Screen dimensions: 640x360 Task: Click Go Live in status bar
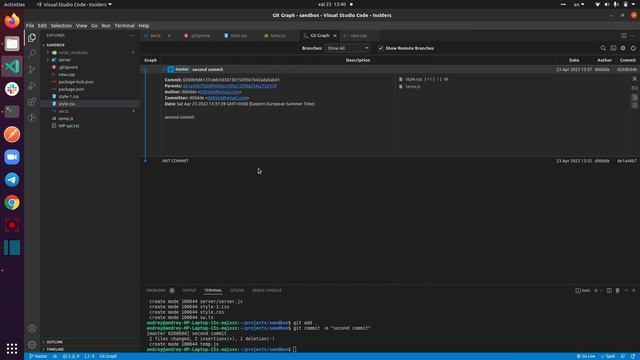pos(586,356)
